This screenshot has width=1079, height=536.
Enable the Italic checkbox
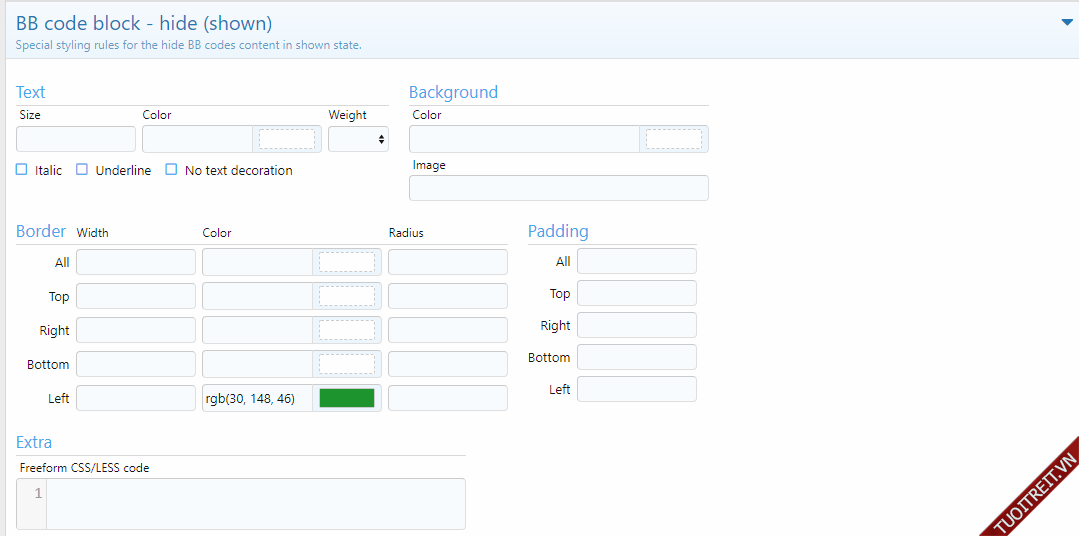22,170
